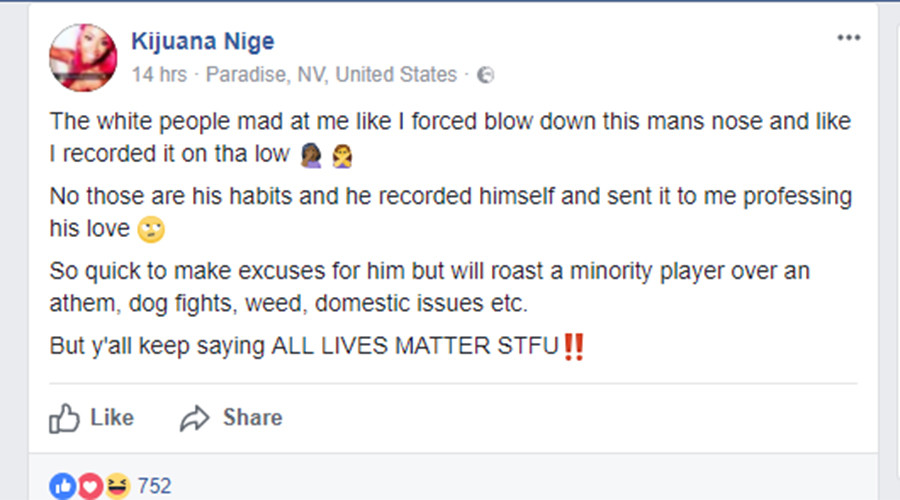Click the poster's profile picture
Image resolution: width=900 pixels, height=500 pixels.
tap(83, 57)
